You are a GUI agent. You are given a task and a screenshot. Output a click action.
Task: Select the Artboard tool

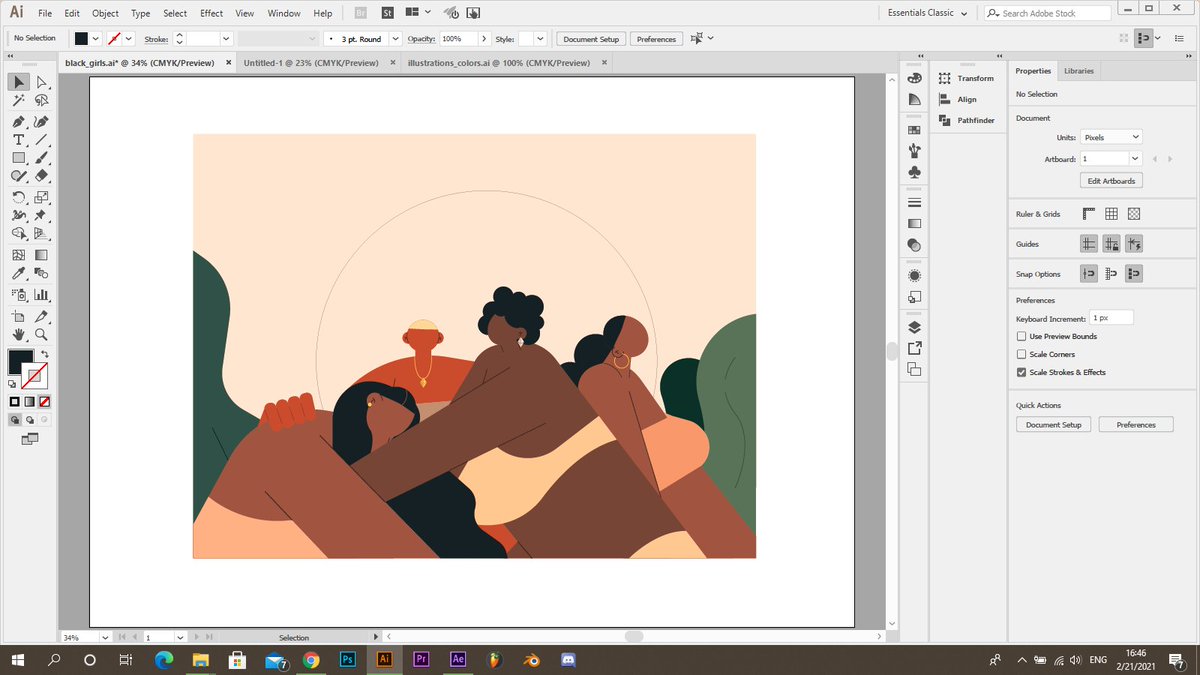[x=19, y=316]
